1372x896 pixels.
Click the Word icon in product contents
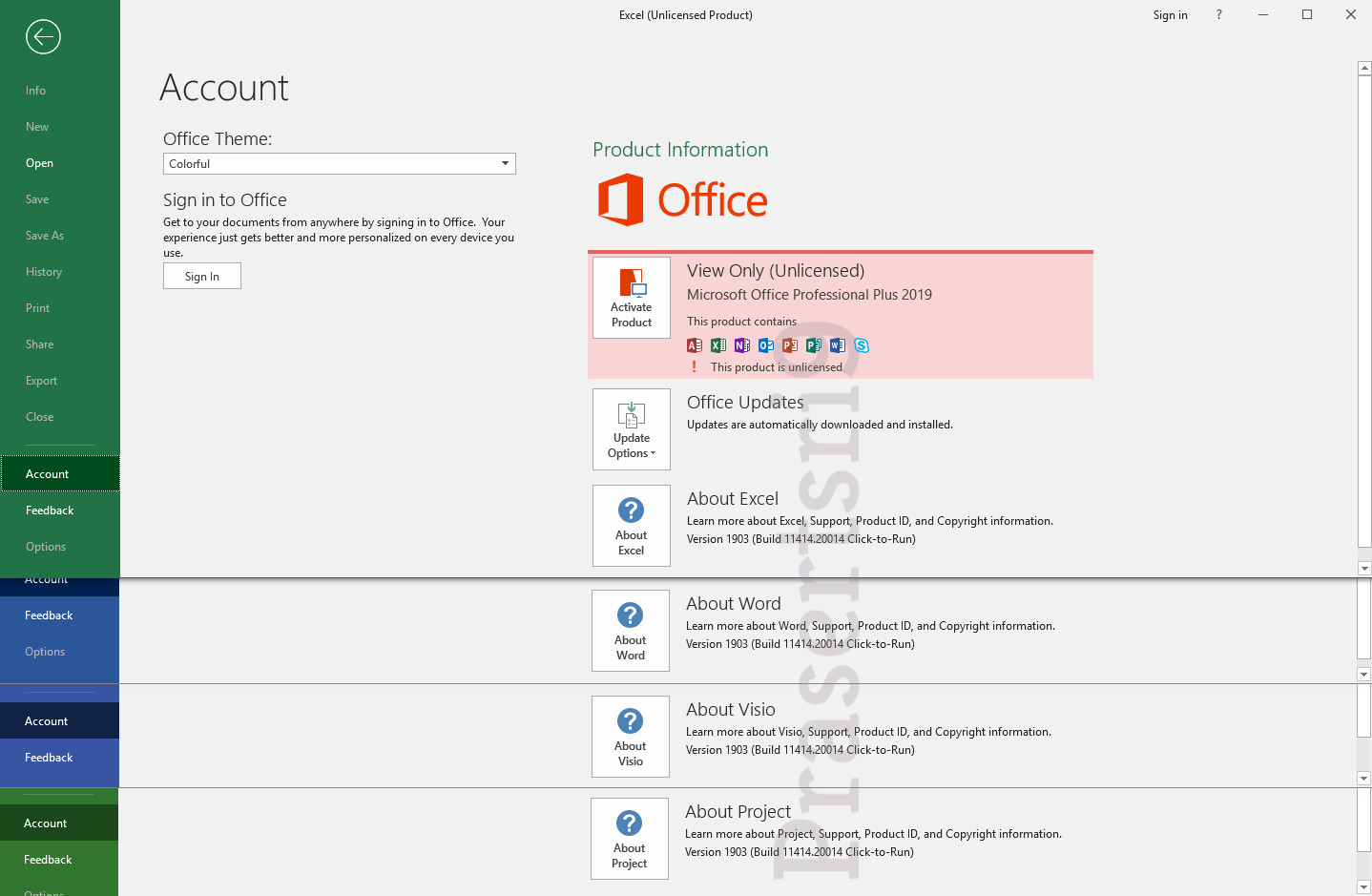click(838, 345)
